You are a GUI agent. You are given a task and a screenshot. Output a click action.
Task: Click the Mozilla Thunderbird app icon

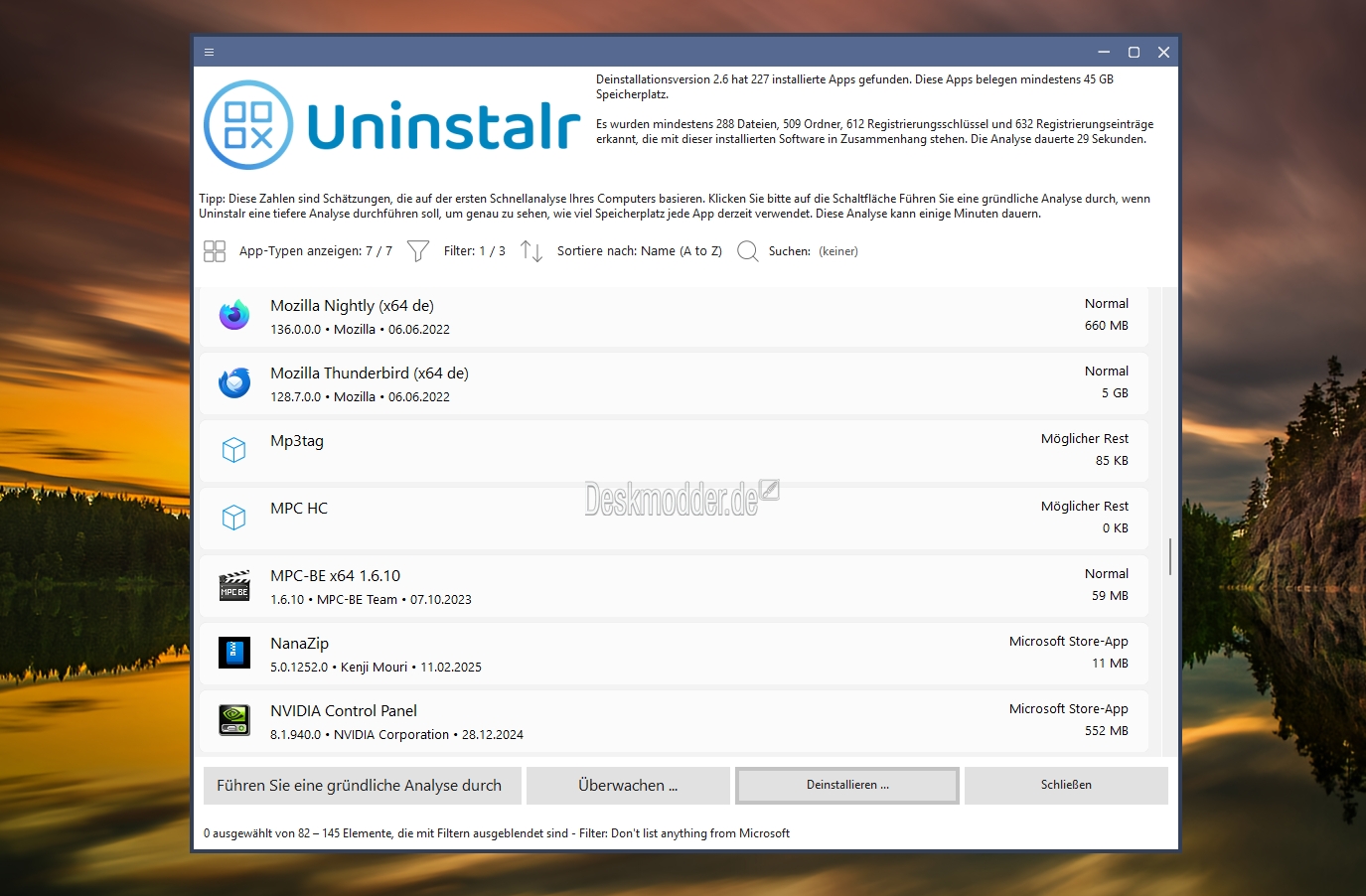pyautogui.click(x=234, y=382)
